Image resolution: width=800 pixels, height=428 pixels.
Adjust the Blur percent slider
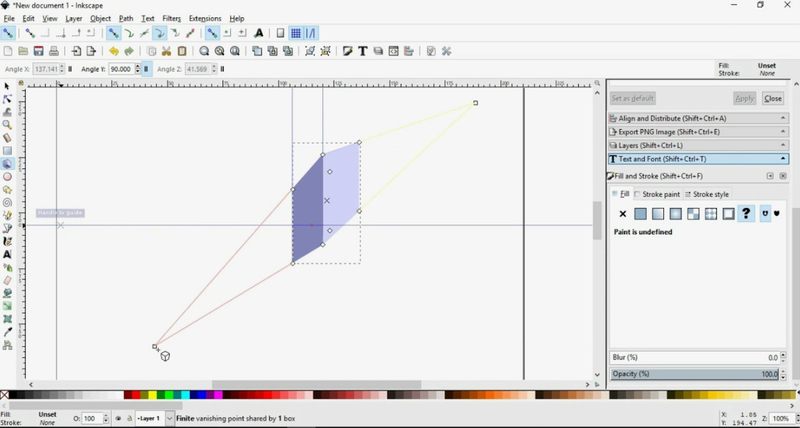pyautogui.click(x=695, y=358)
